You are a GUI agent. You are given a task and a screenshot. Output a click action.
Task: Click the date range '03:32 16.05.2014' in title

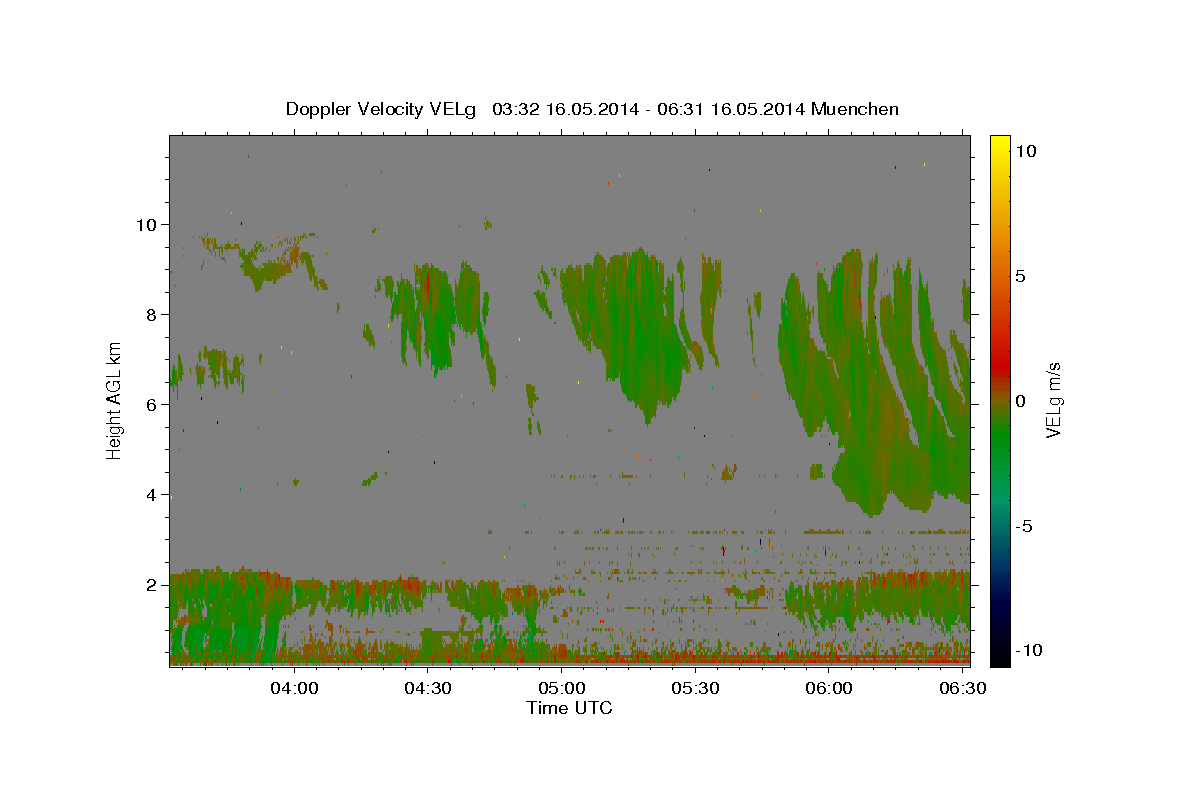click(566, 109)
